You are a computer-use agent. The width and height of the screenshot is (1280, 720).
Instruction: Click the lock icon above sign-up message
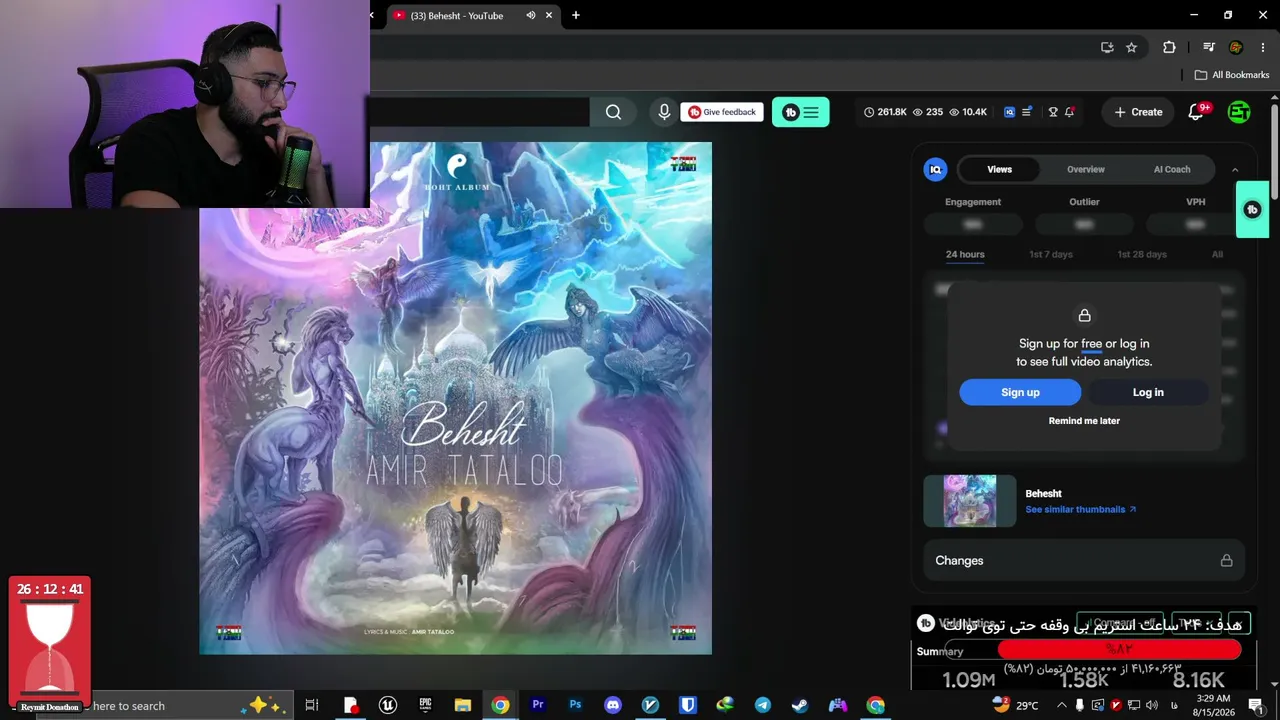[x=1084, y=316]
